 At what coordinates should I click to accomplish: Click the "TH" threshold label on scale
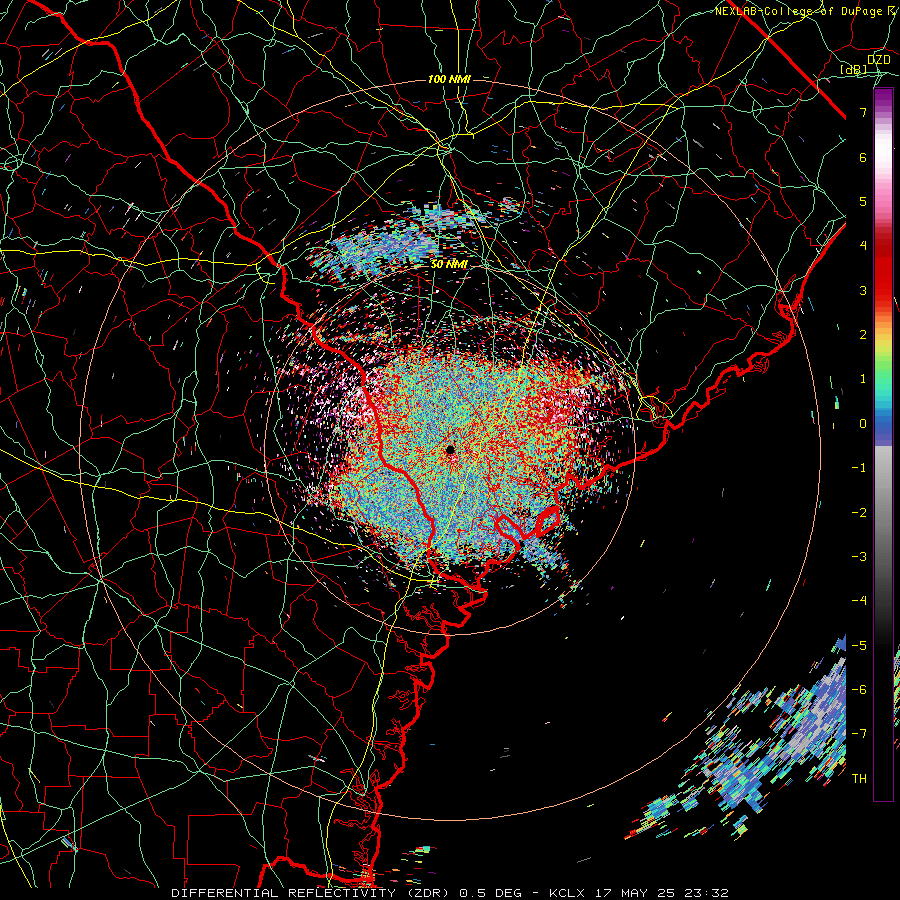pos(859,779)
